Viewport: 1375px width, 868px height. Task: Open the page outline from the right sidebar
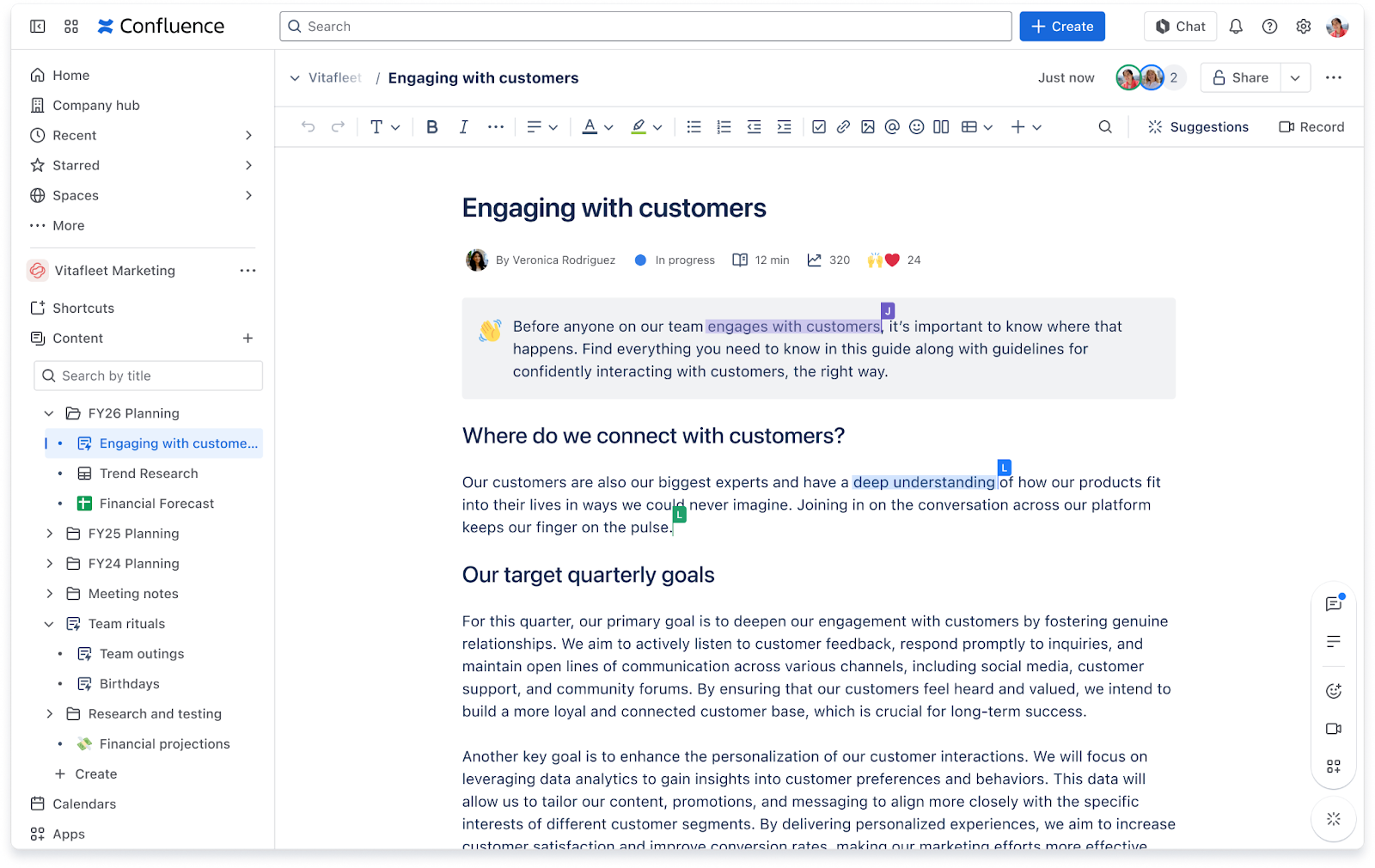pyautogui.click(x=1333, y=641)
